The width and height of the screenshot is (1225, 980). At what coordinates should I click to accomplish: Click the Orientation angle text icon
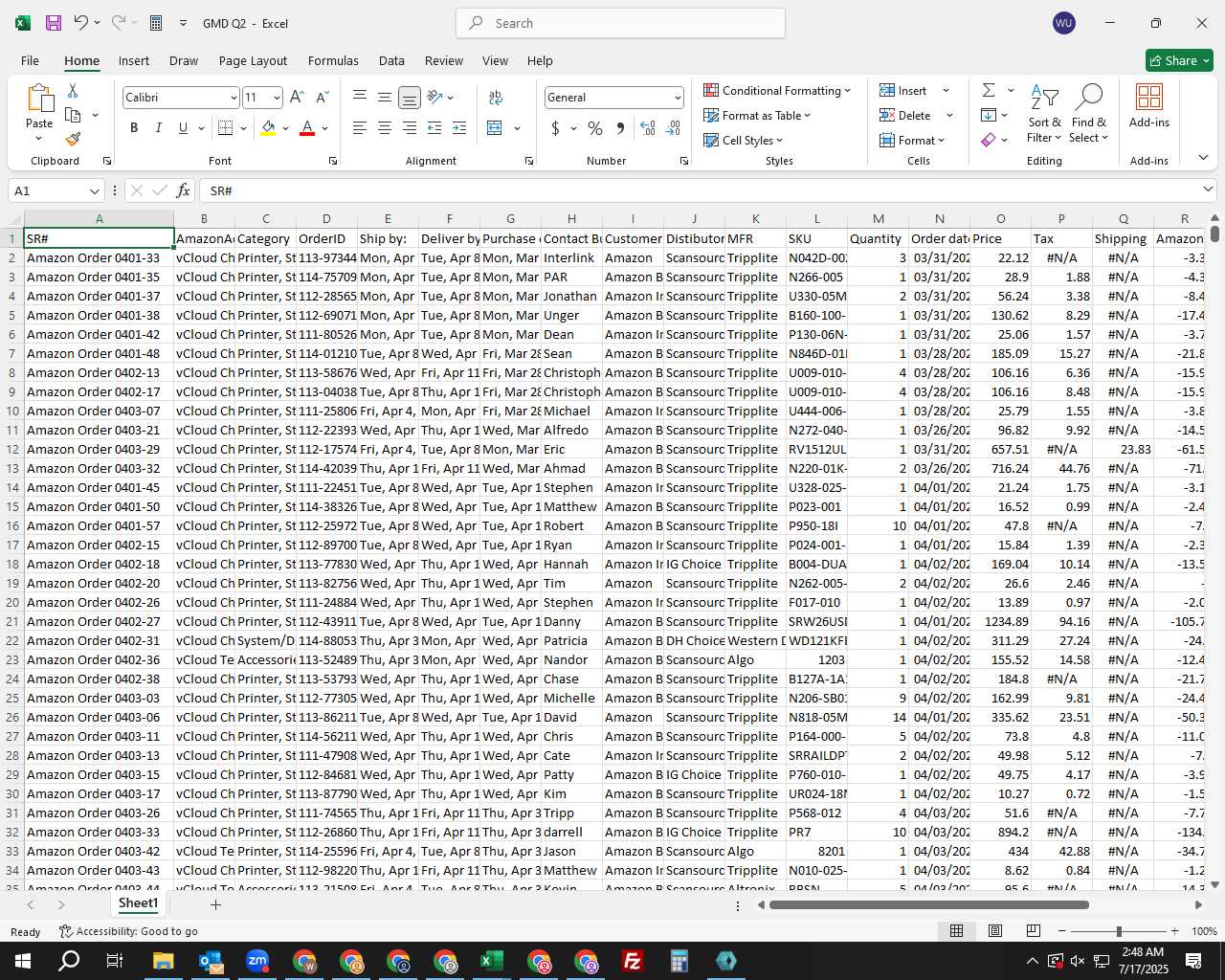434,98
